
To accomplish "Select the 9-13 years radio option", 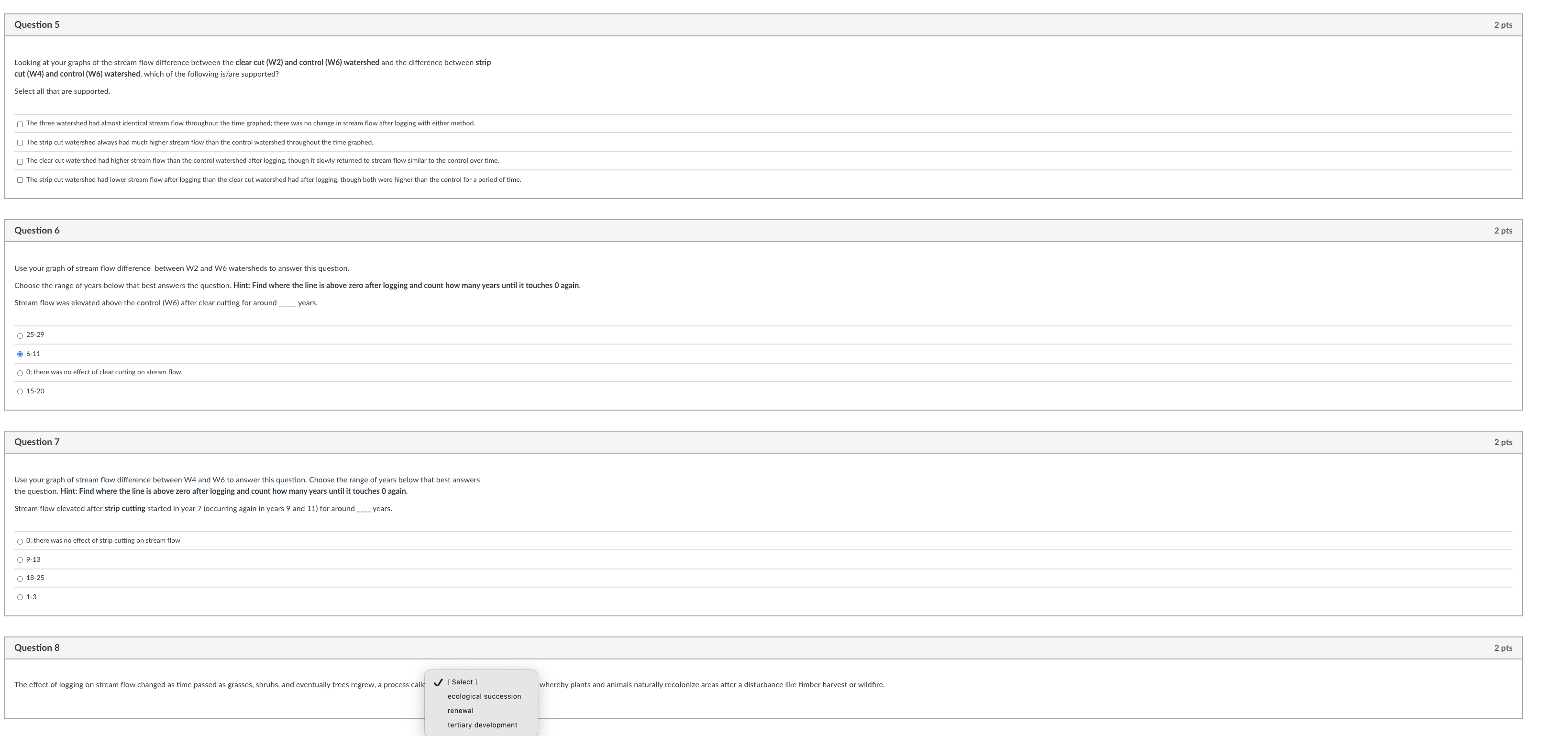I will click(x=20, y=559).
